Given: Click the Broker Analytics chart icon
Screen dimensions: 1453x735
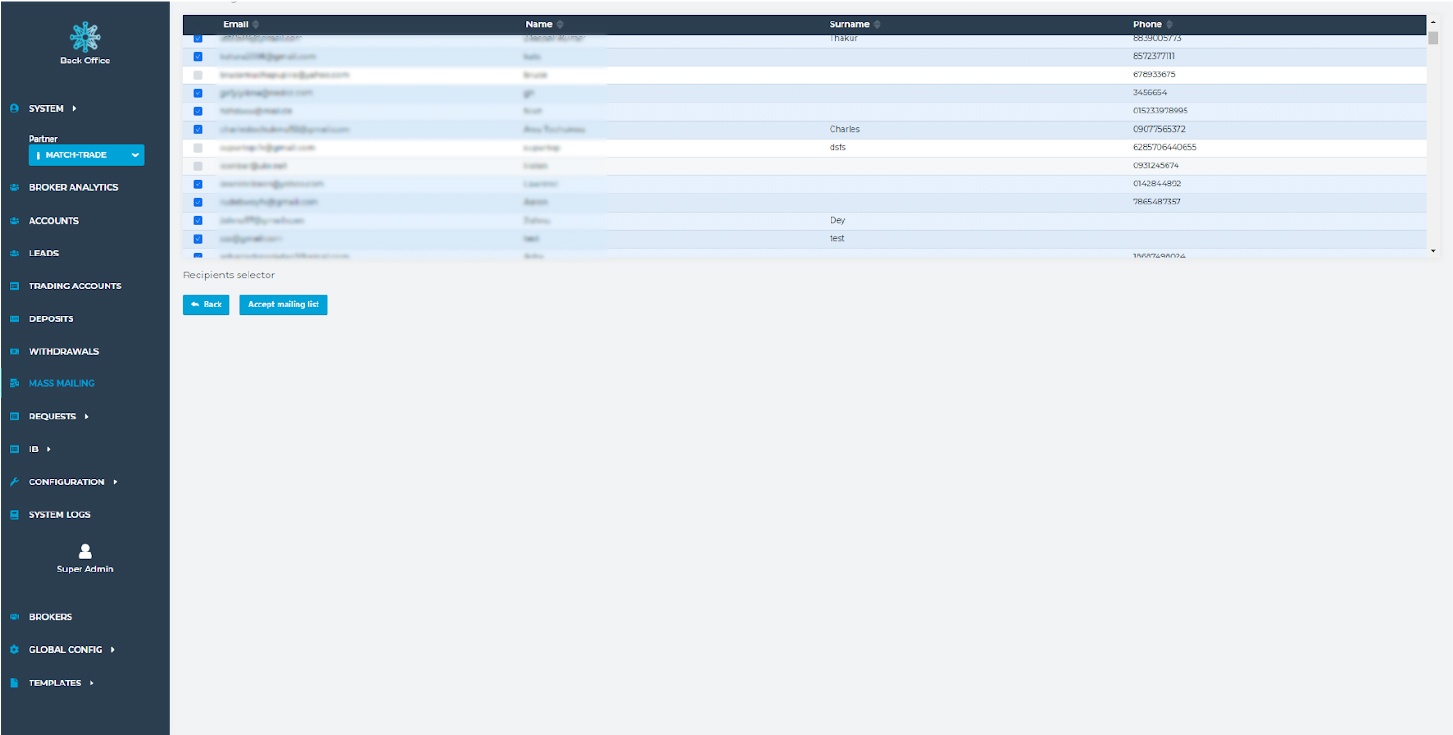Looking at the screenshot, I should 14,187.
